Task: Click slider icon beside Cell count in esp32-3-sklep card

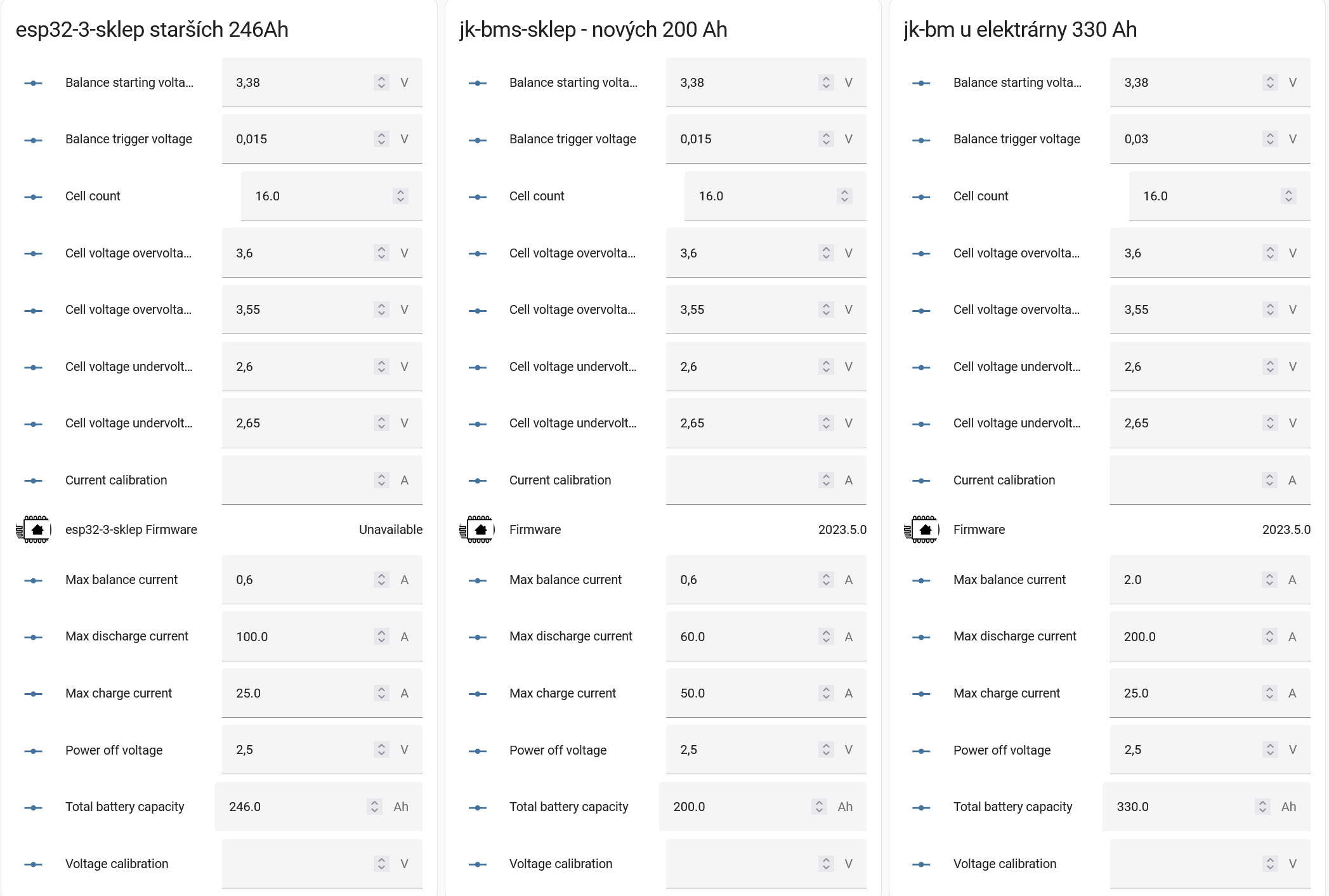Action: 33,197
